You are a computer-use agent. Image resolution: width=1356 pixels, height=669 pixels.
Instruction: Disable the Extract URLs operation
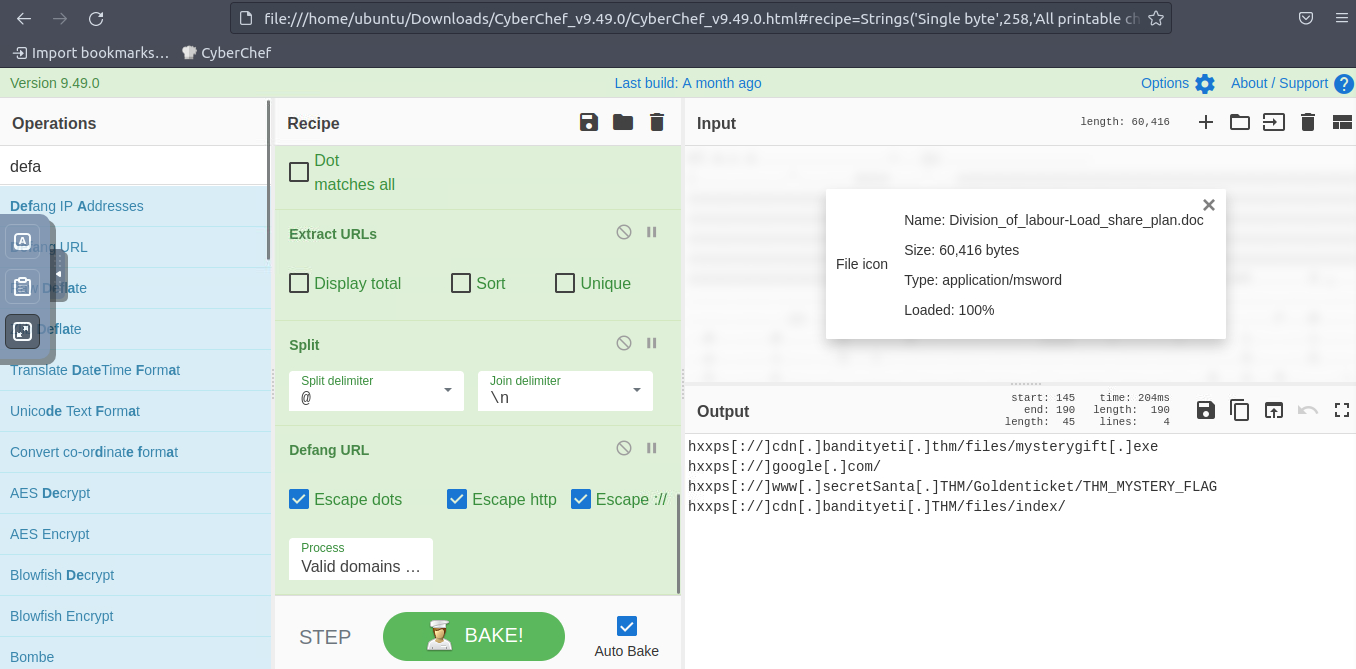coord(624,232)
